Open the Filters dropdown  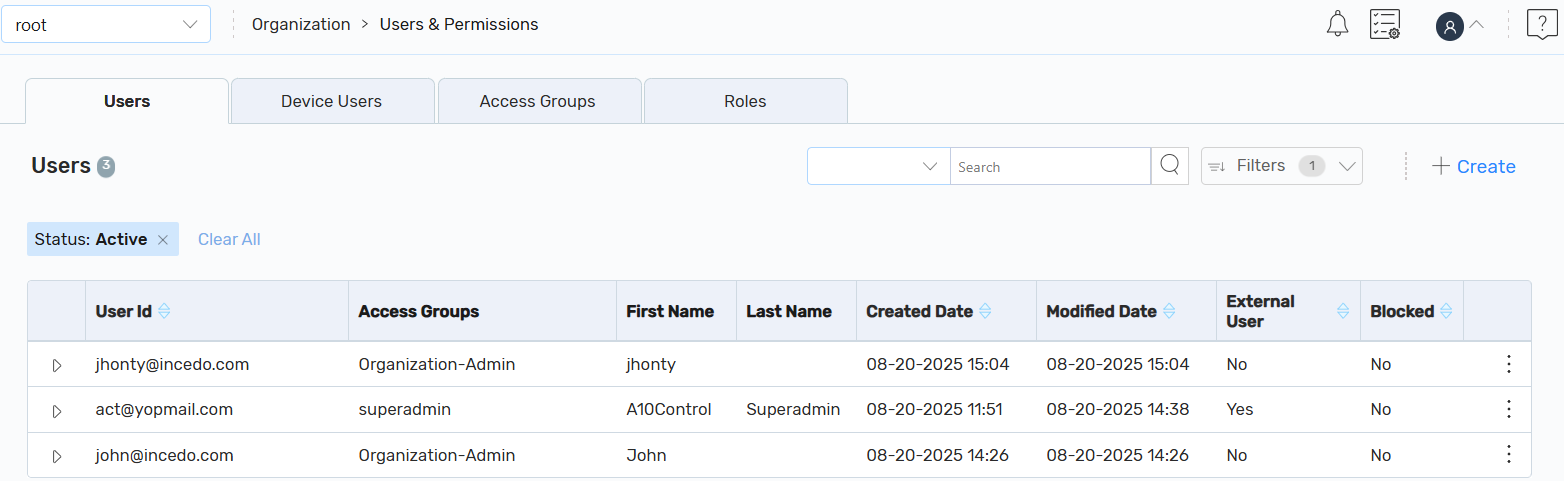(x=1281, y=166)
